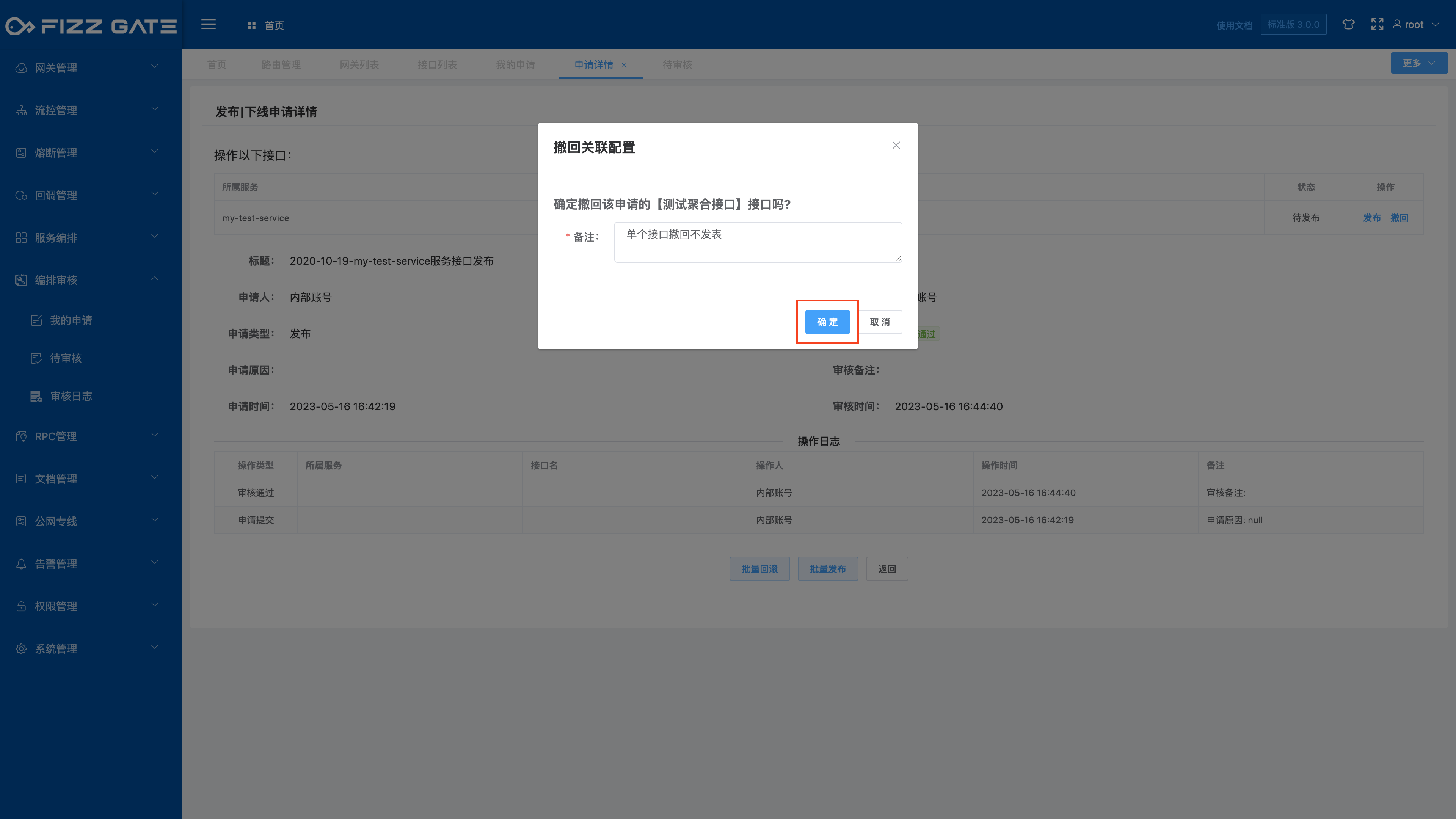Screen dimensions: 1456x819
Task: Open the theme shirt icon
Action: point(1349,24)
